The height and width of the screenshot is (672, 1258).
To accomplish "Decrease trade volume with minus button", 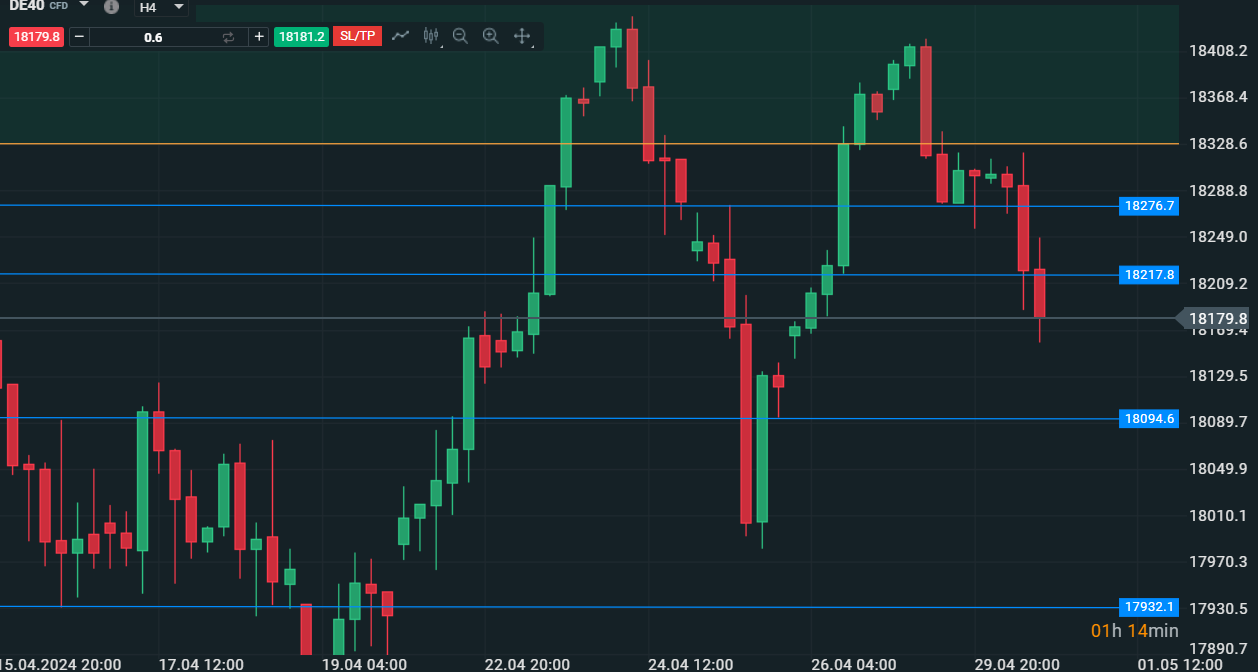I will tap(79, 37).
